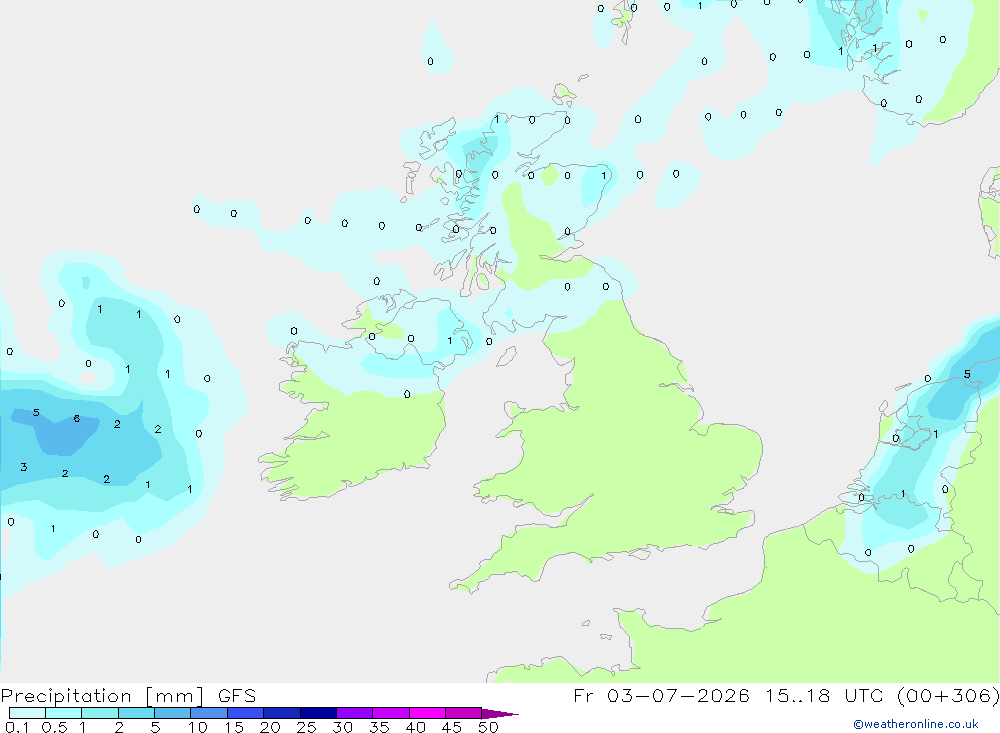
Task: Click the '15' legend scale label
Action: click(x=234, y=727)
